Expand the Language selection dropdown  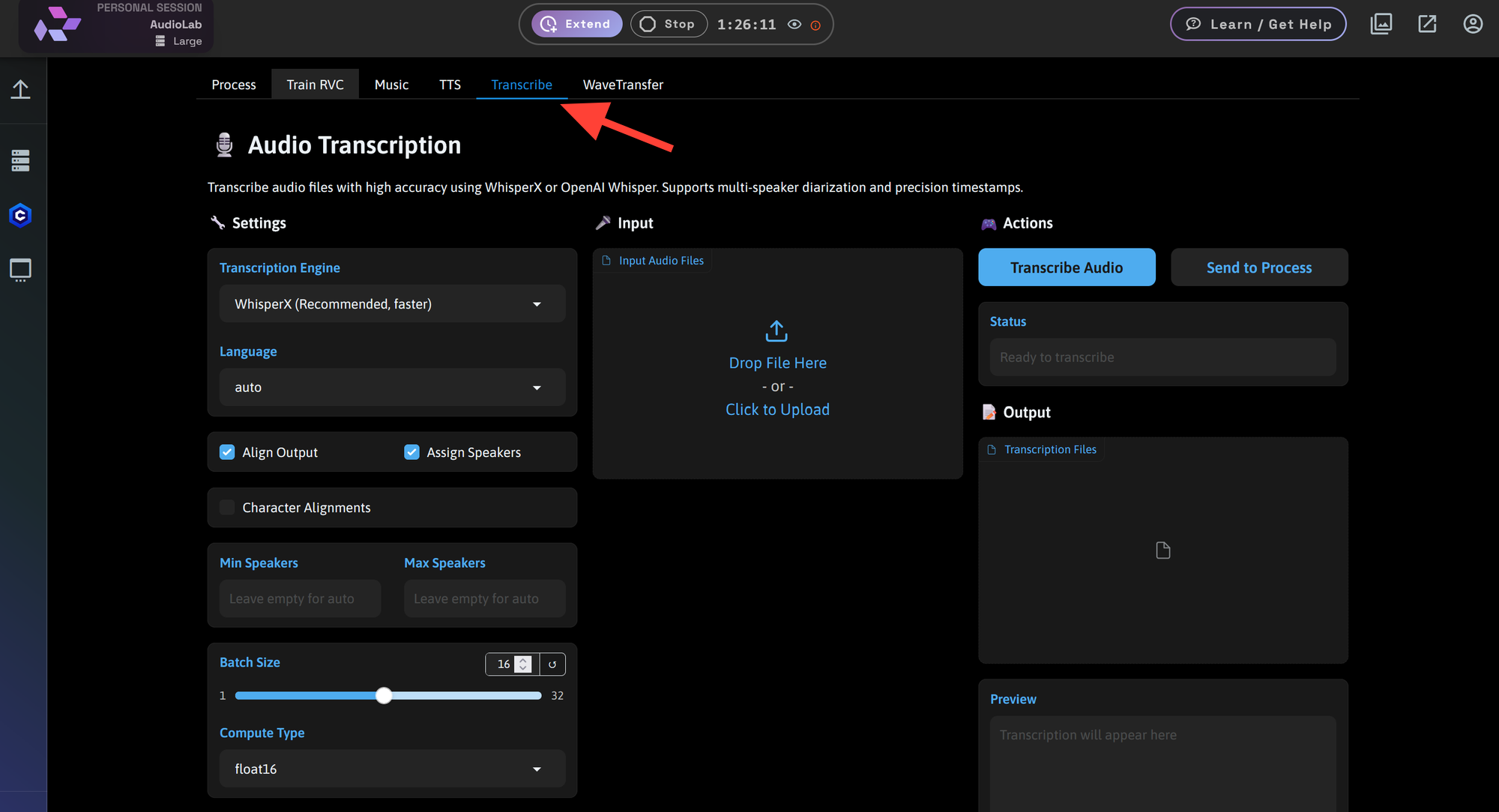[x=391, y=387]
